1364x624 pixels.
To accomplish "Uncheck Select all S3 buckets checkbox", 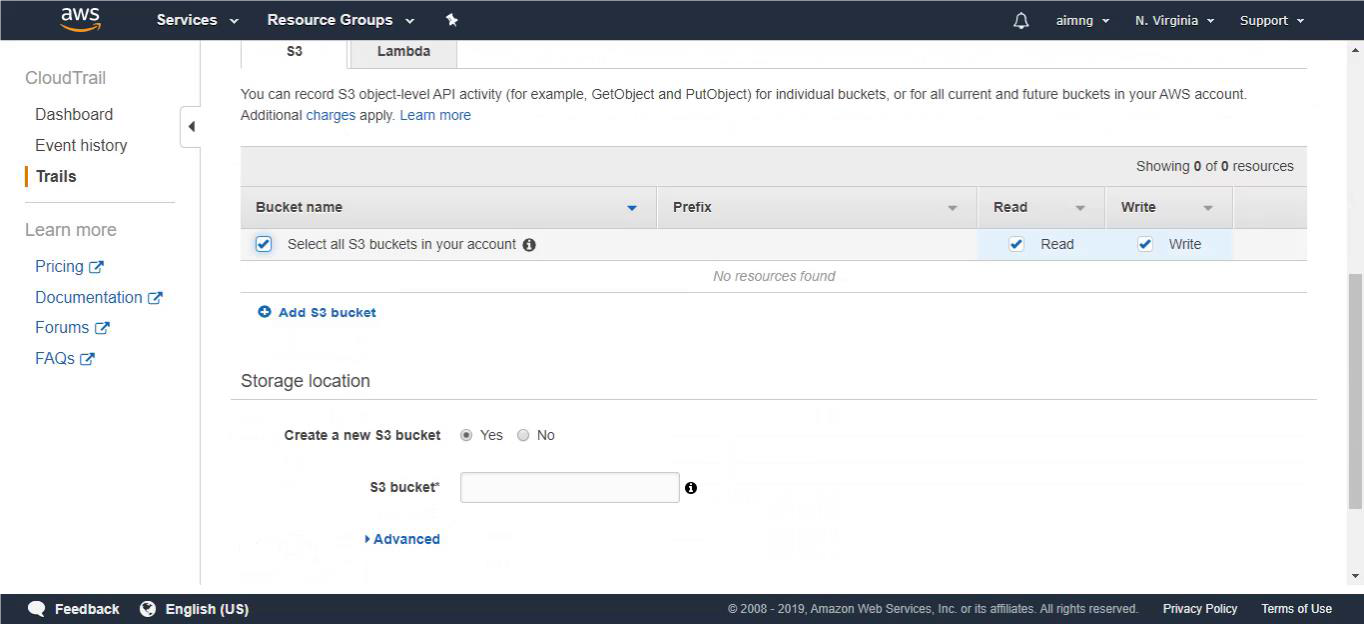I will 264,244.
